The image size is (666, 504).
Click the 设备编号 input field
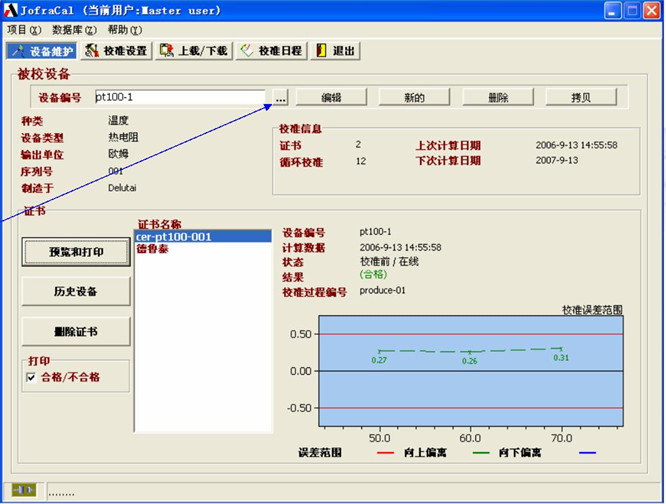(x=178, y=98)
